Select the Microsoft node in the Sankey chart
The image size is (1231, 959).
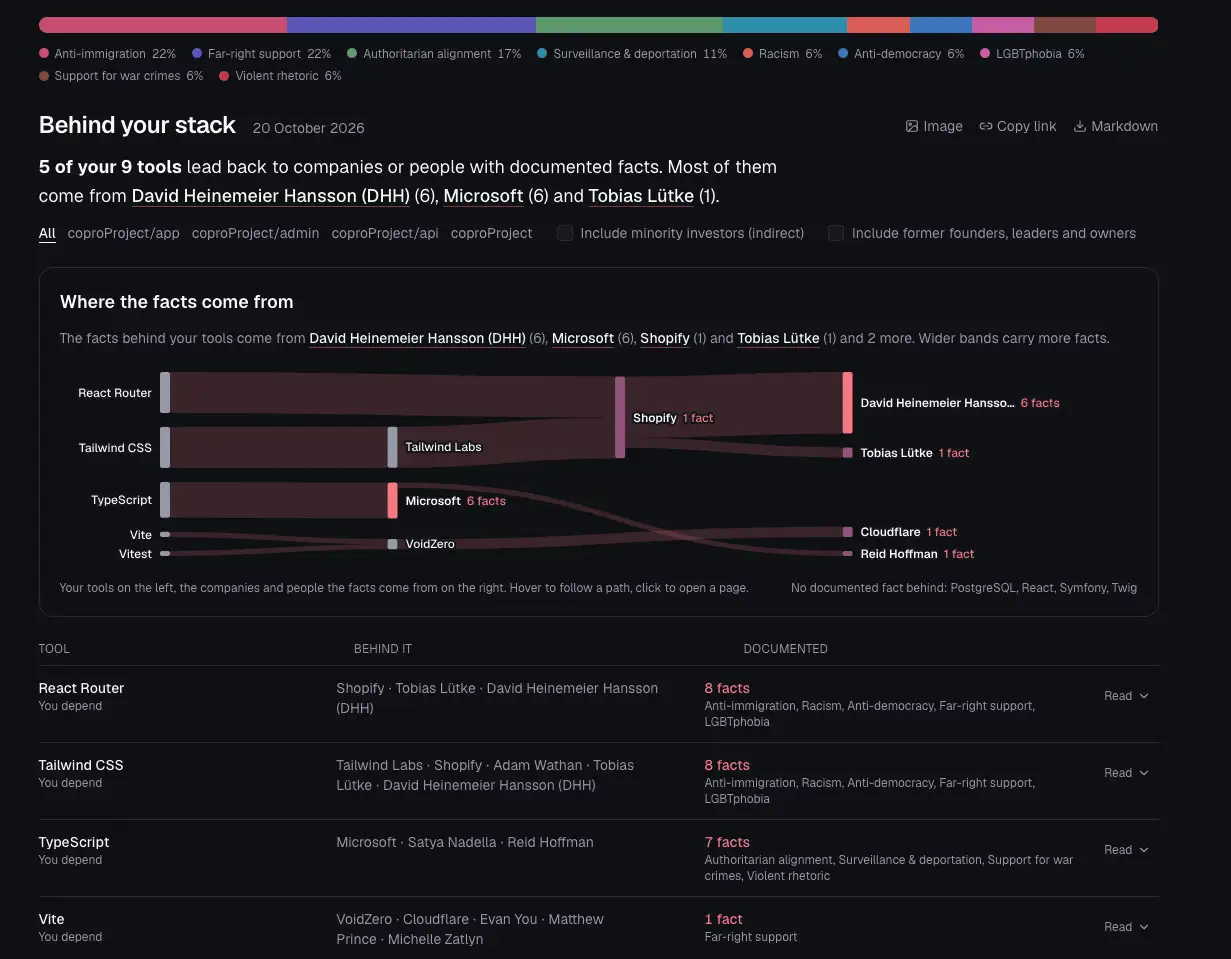pos(393,500)
